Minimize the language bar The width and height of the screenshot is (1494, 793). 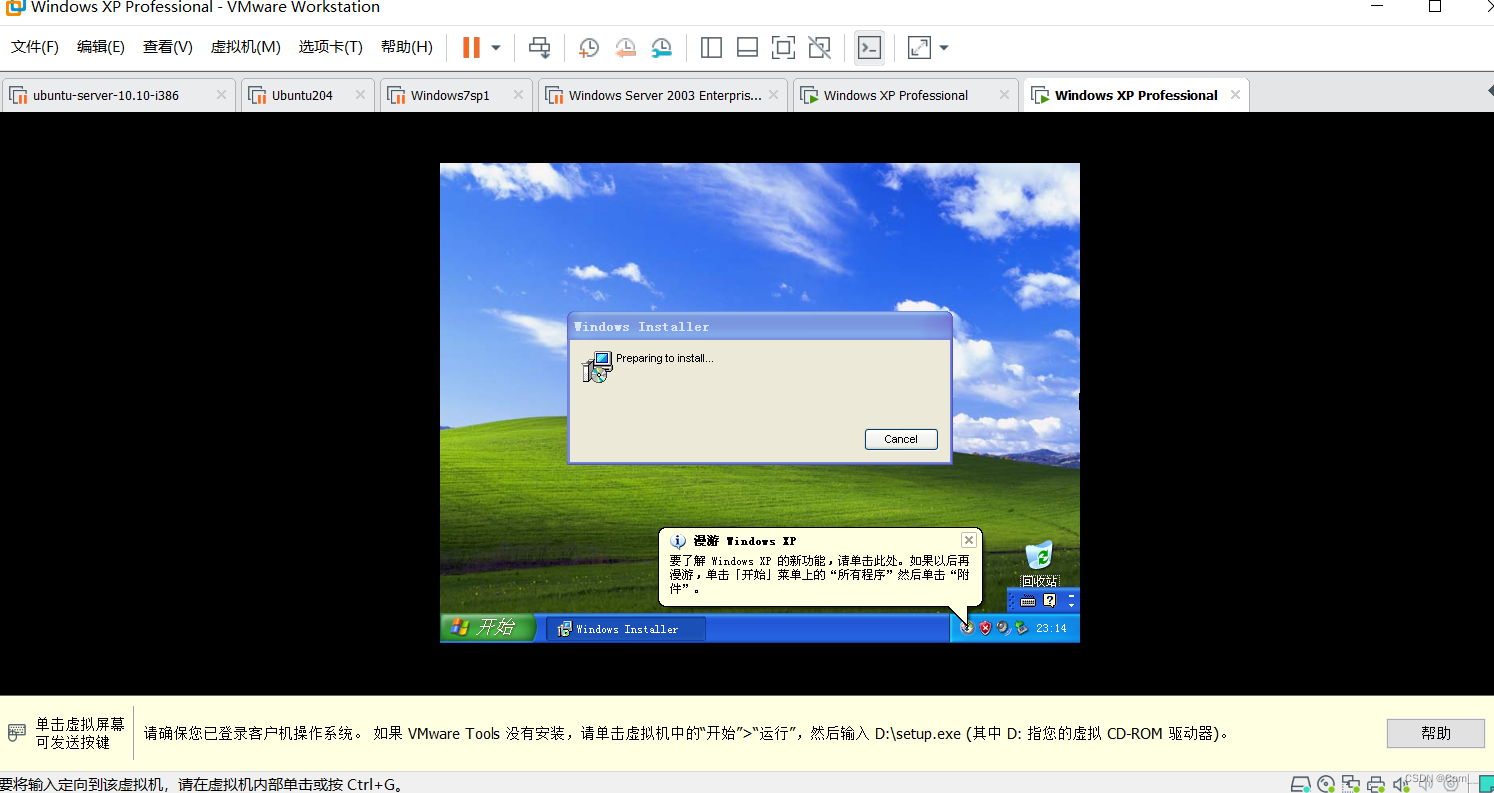(1072, 596)
